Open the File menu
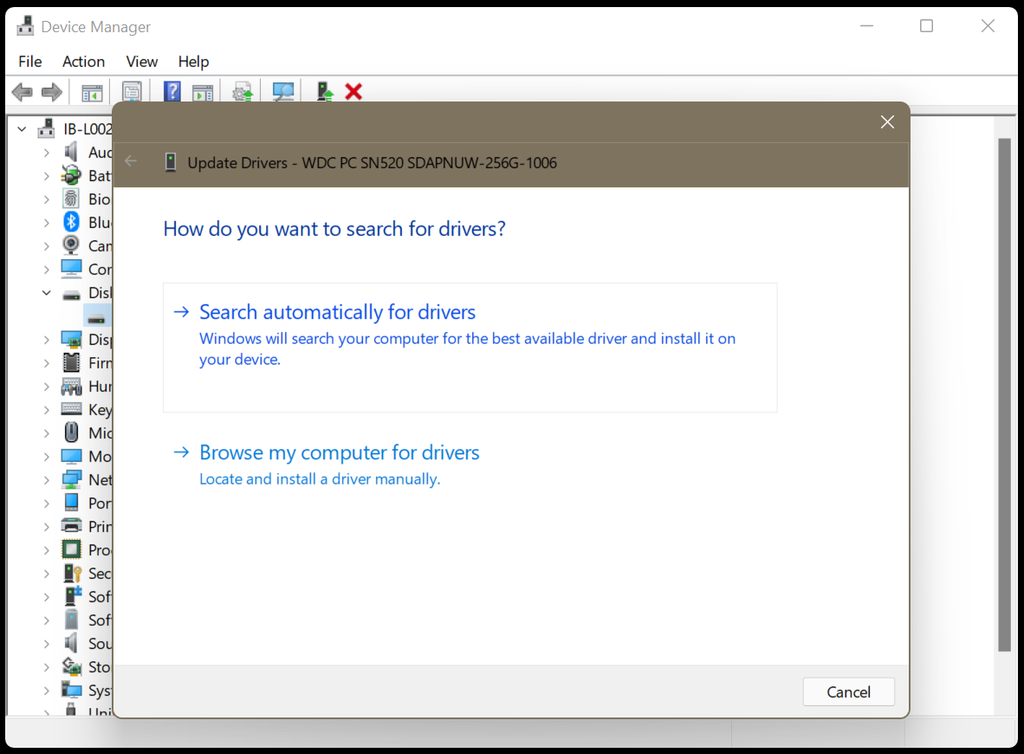This screenshot has height=754, width=1024. 30,61
